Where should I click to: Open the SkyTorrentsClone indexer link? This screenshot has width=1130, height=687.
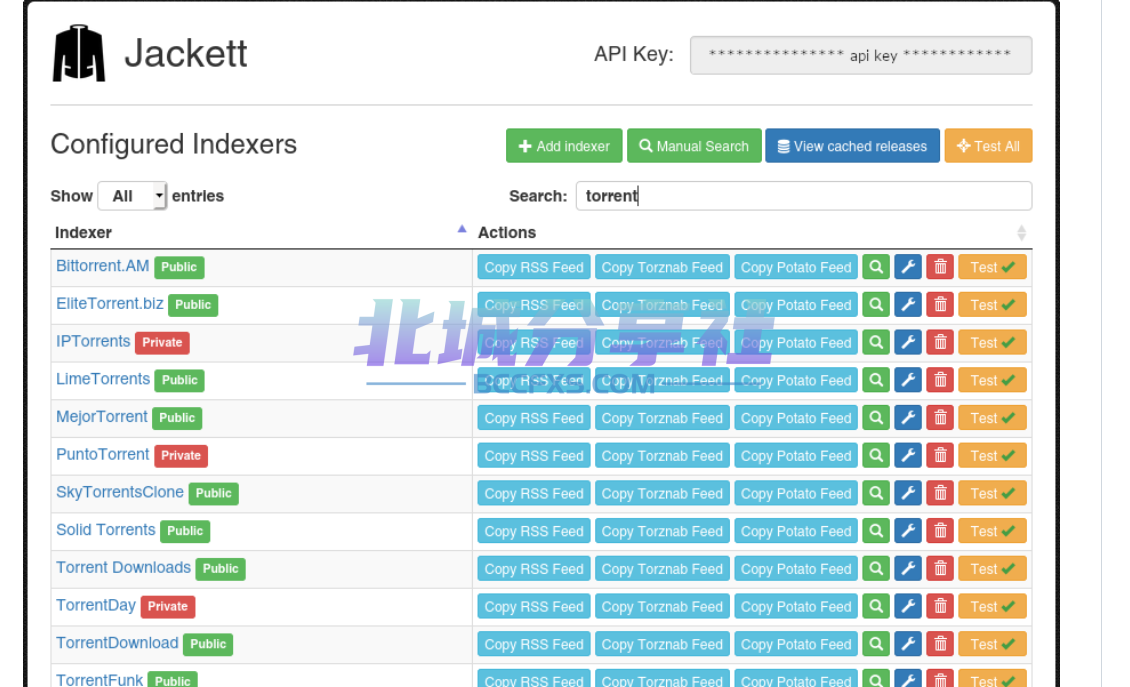click(x=120, y=492)
